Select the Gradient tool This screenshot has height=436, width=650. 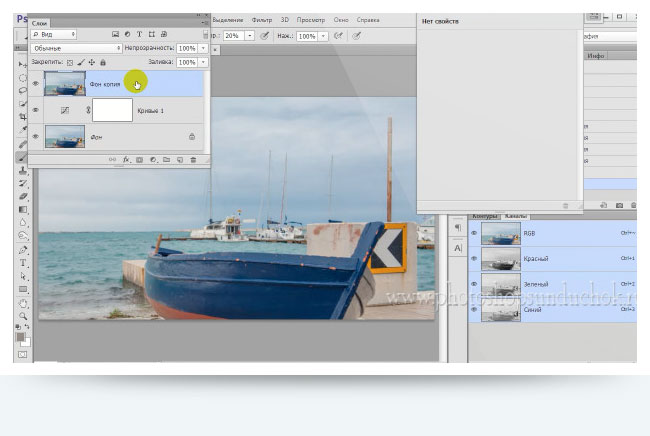[x=23, y=209]
